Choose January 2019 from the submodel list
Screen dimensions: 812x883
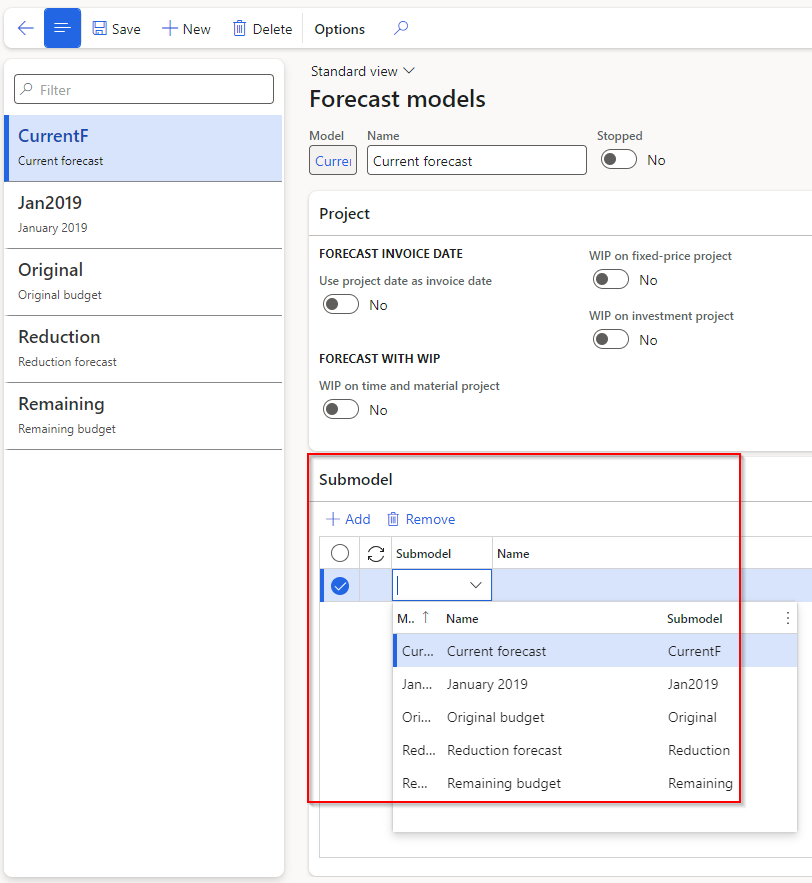click(487, 684)
